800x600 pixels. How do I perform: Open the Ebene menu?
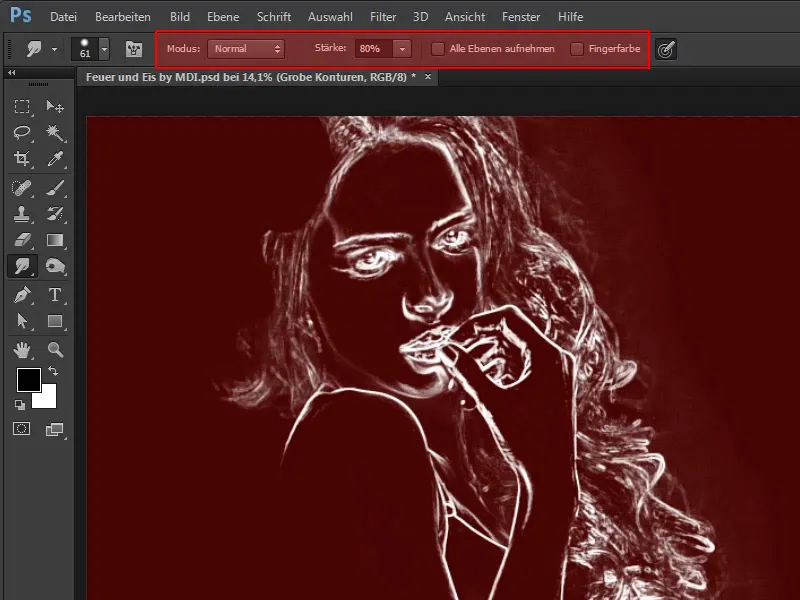(x=223, y=17)
